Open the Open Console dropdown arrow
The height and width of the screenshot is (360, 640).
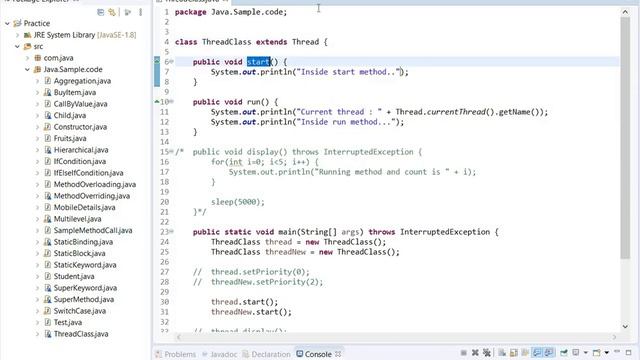click(x=607, y=352)
